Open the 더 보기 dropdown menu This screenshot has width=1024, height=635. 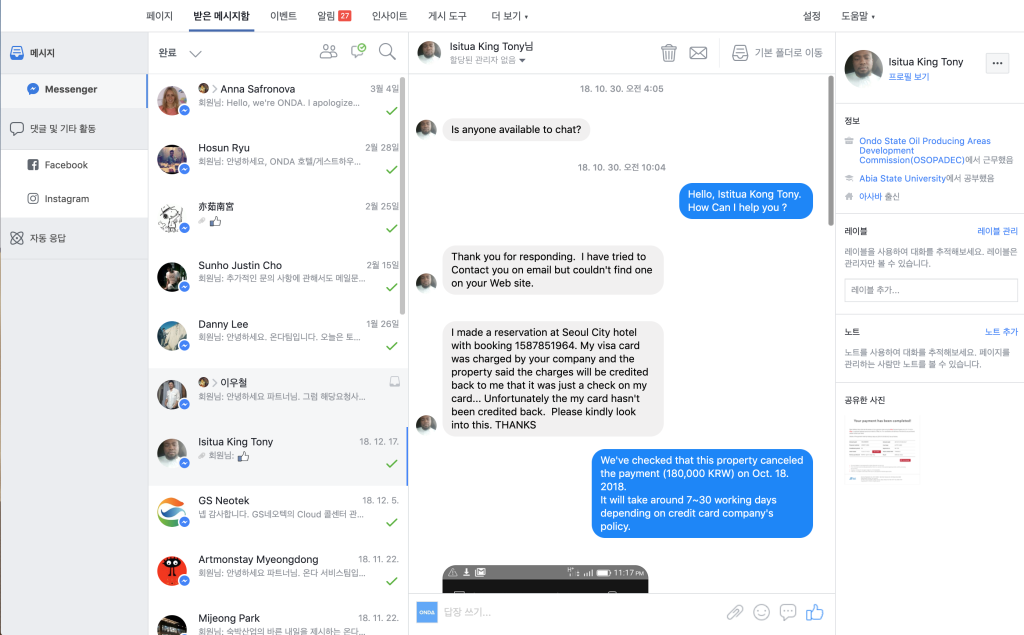tap(509, 16)
